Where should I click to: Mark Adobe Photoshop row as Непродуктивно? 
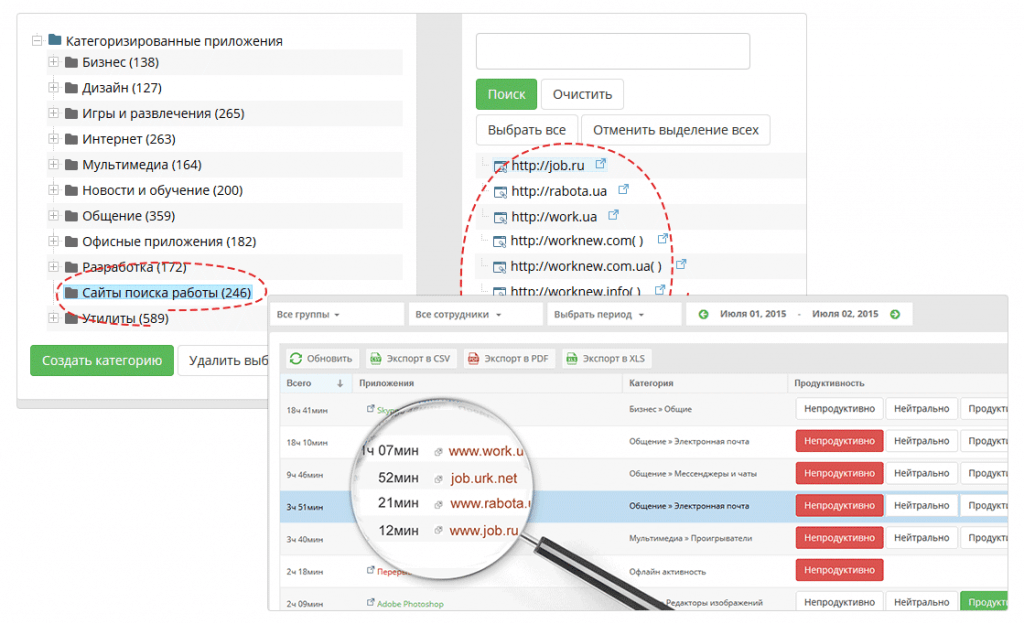coord(839,603)
